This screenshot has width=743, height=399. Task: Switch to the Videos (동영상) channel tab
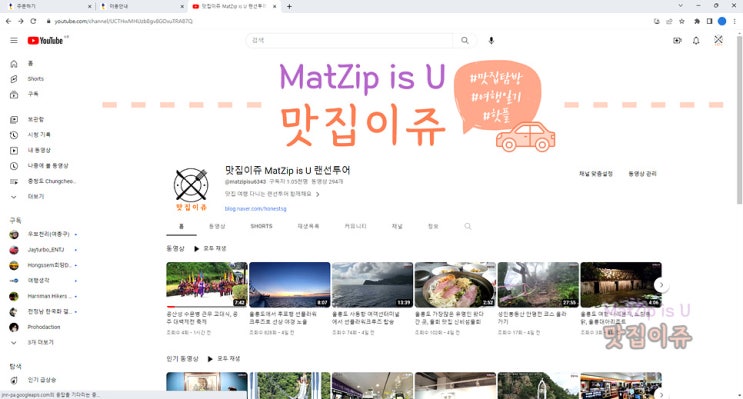point(217,227)
